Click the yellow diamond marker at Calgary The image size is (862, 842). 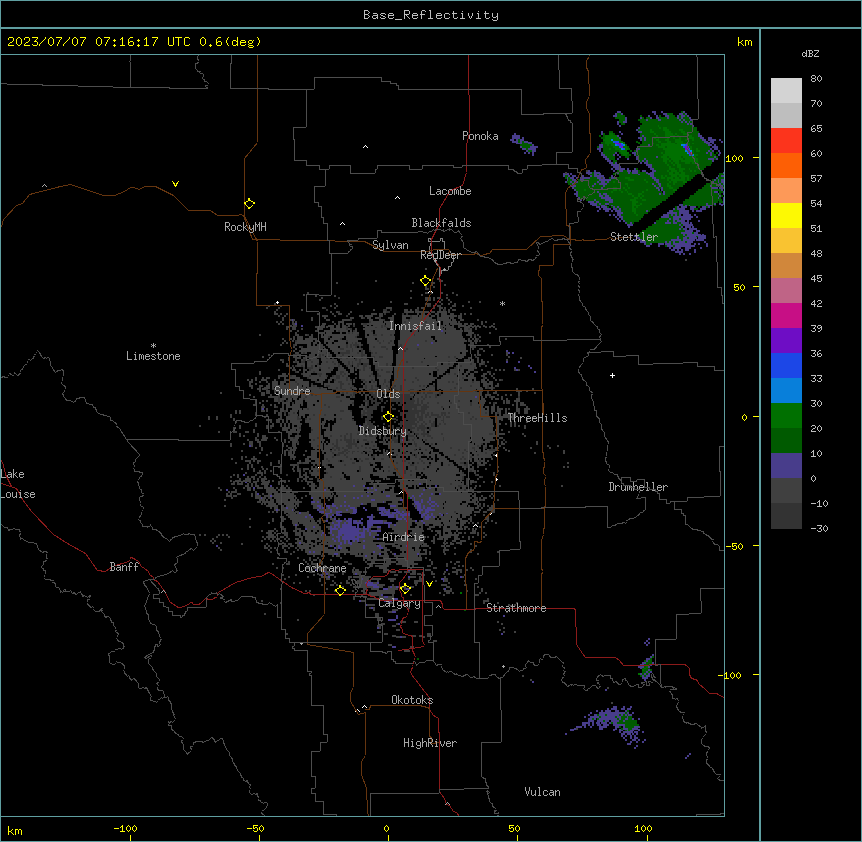click(405, 589)
